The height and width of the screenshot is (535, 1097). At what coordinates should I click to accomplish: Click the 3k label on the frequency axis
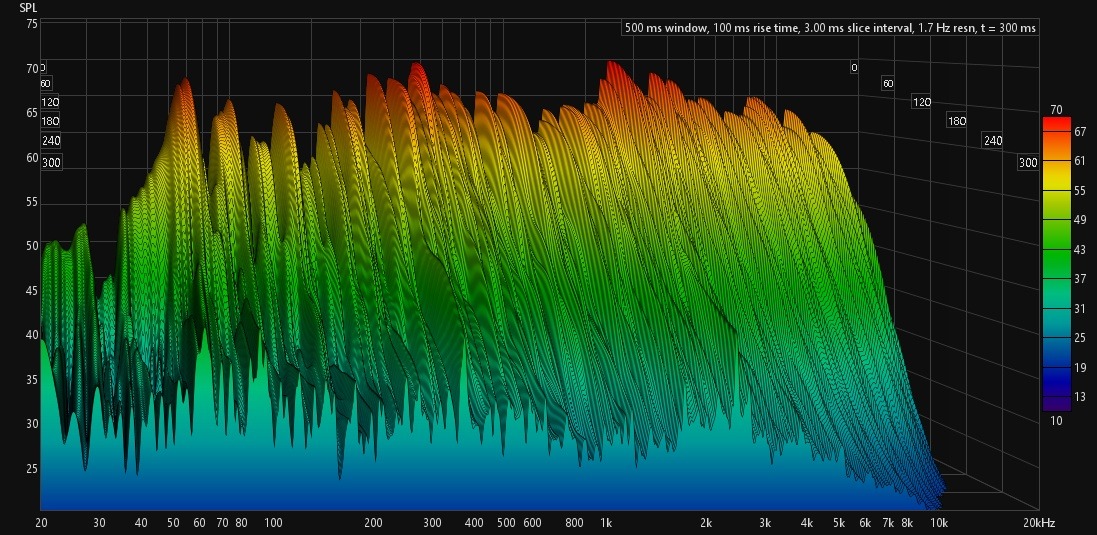pos(765,523)
